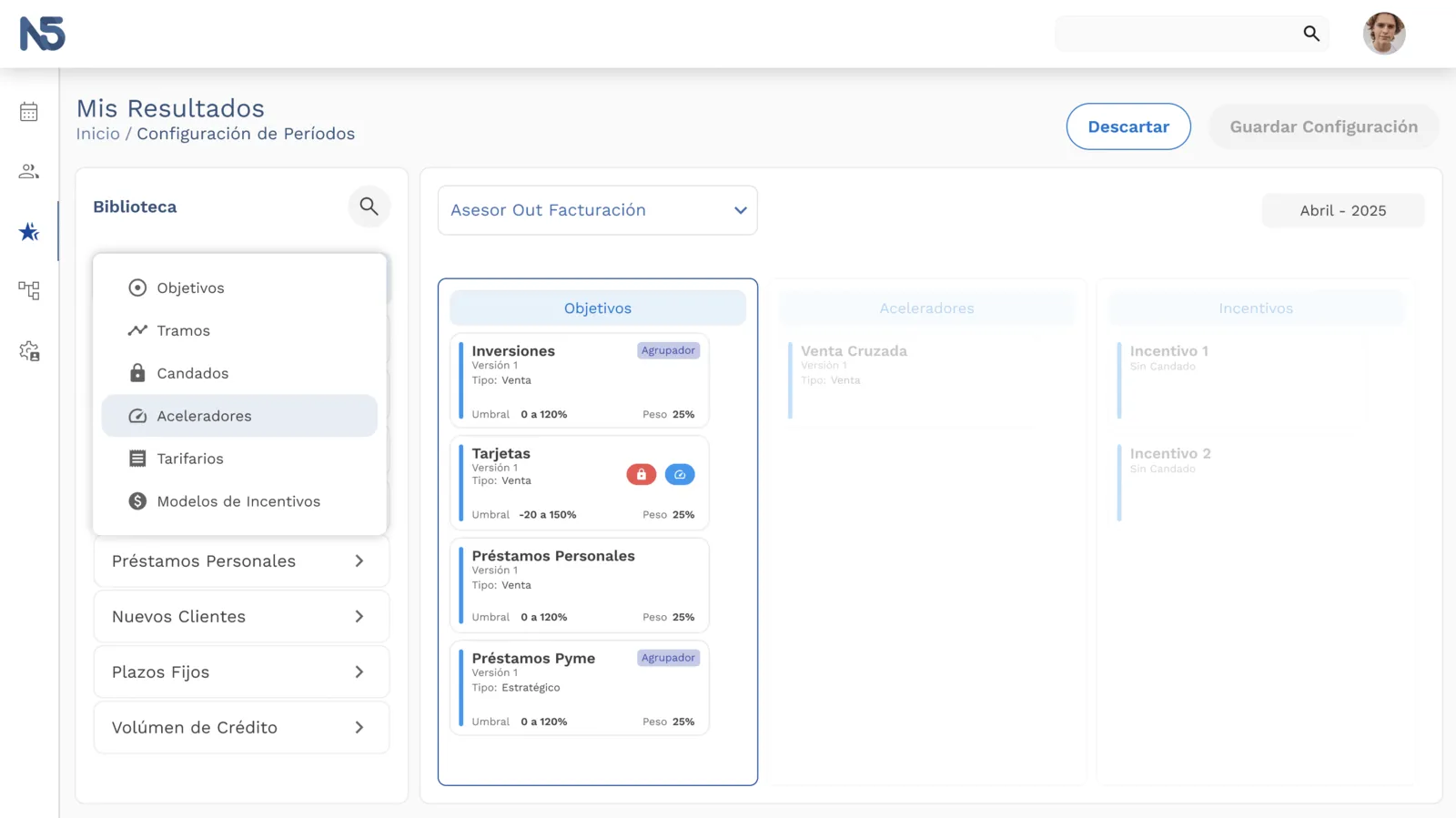The width and height of the screenshot is (1456, 818).
Task: Open the user profile avatar
Action: pos(1383,34)
